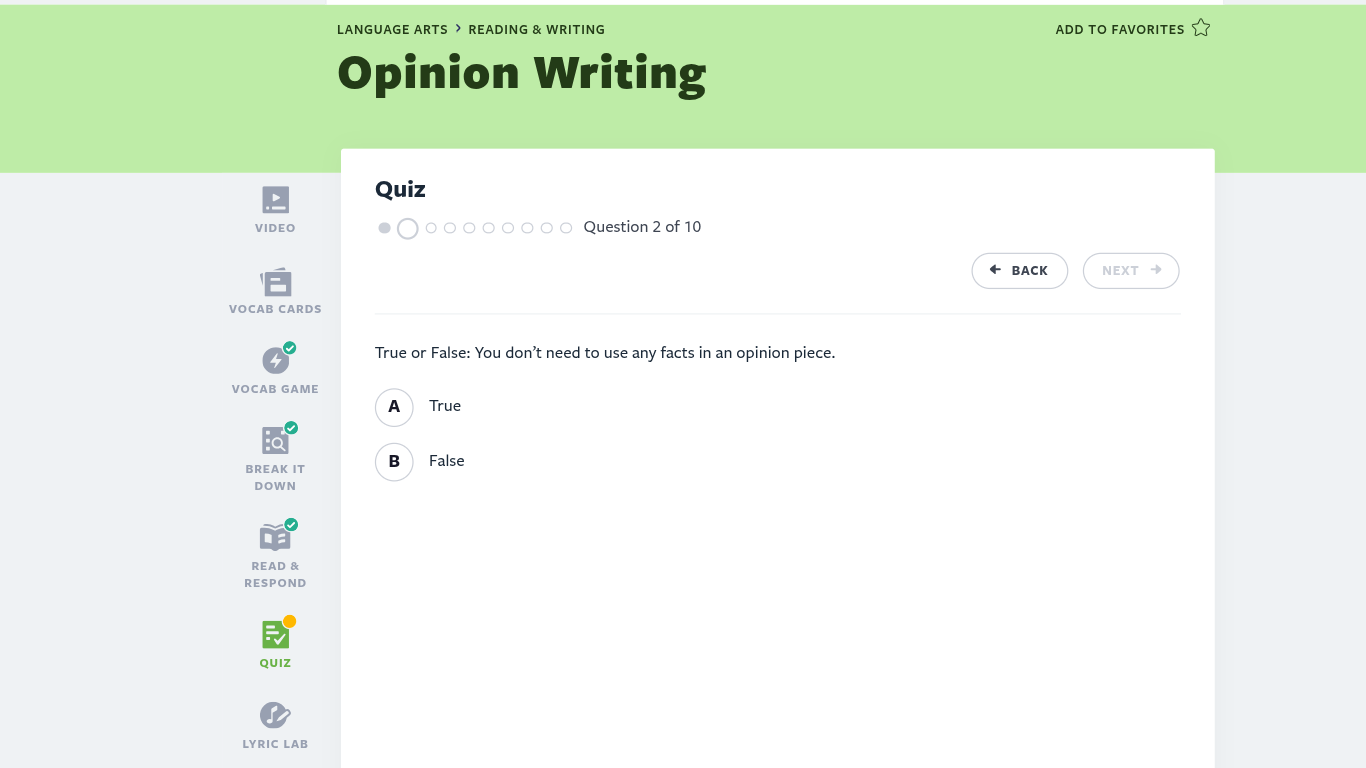Open the Vocab Cards icon
Screen dimensions: 1366x768
(x=275, y=281)
